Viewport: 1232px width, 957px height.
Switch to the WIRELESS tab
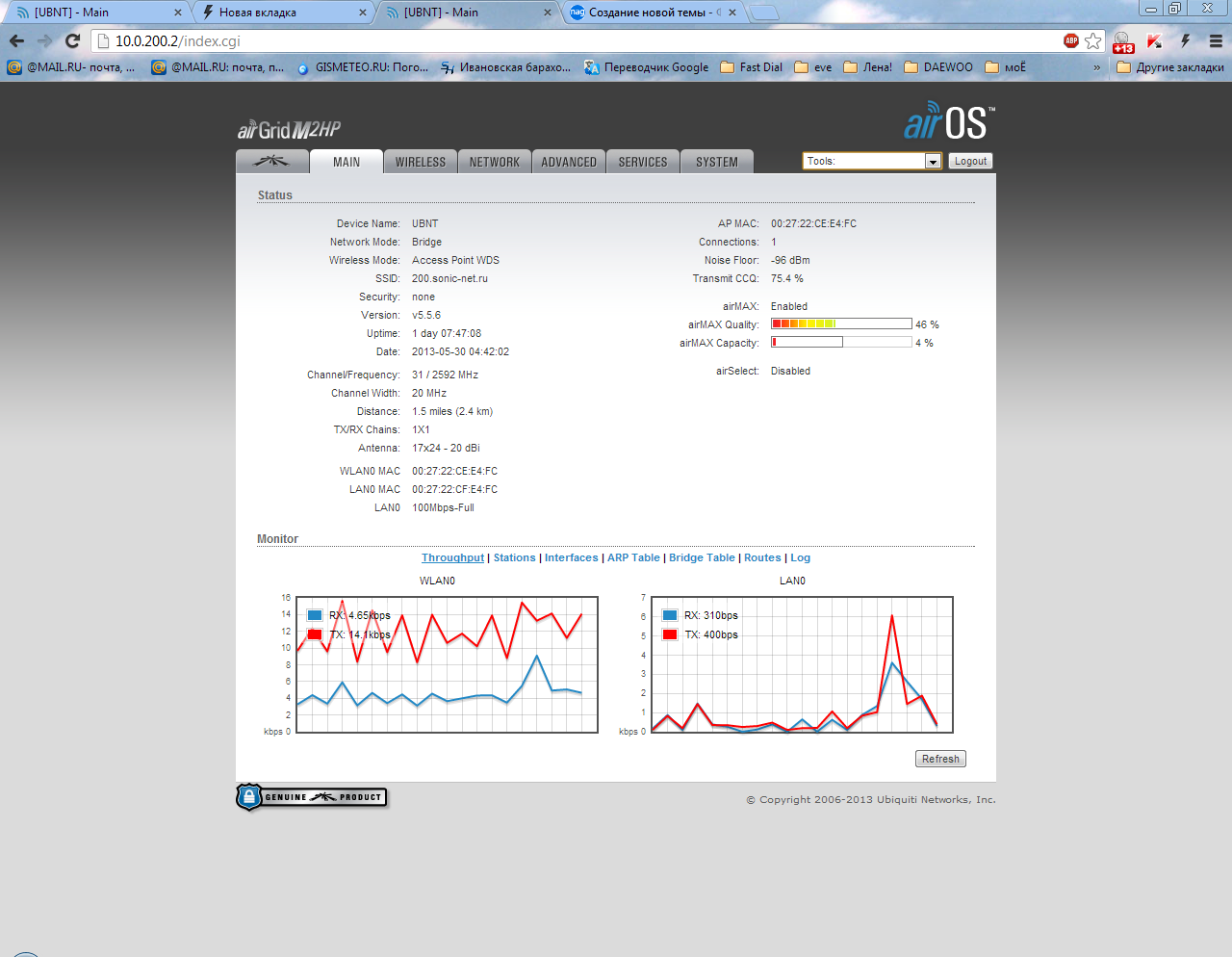tap(421, 162)
